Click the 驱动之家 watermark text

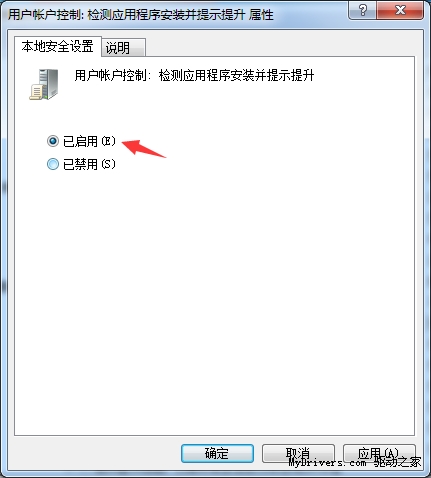[397, 462]
